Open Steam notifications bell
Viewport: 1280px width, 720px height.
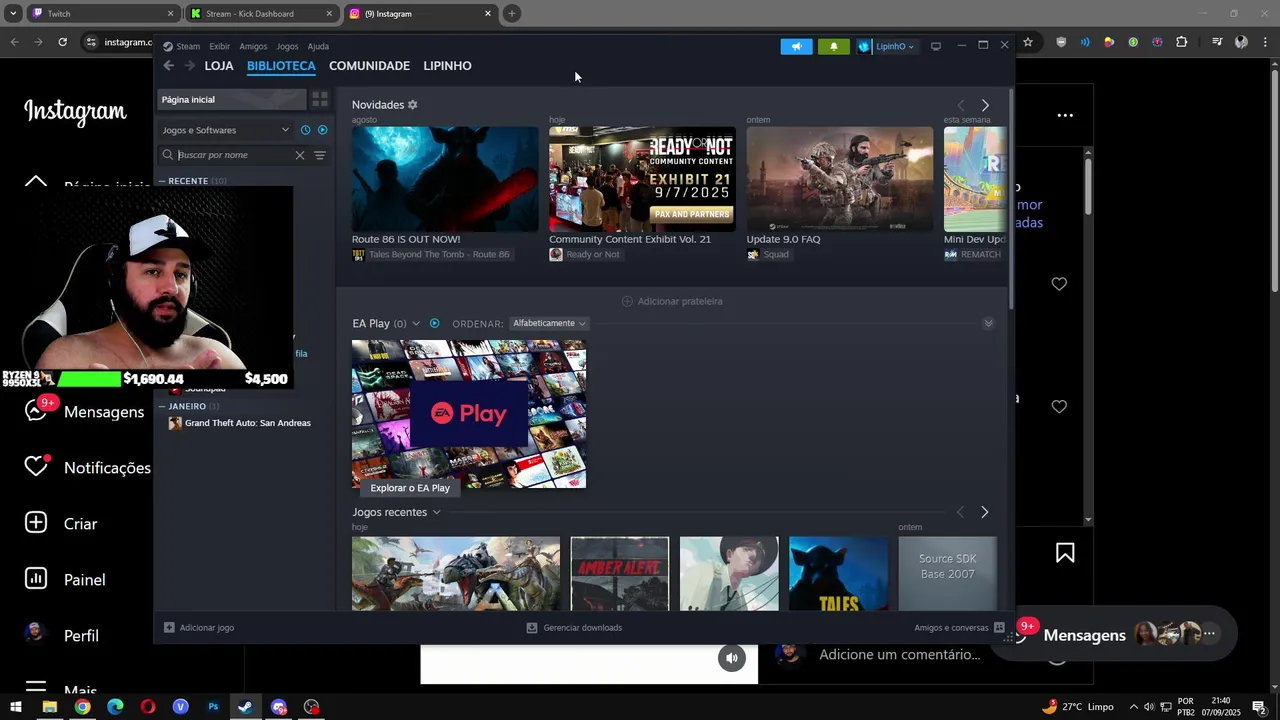pyautogui.click(x=833, y=46)
